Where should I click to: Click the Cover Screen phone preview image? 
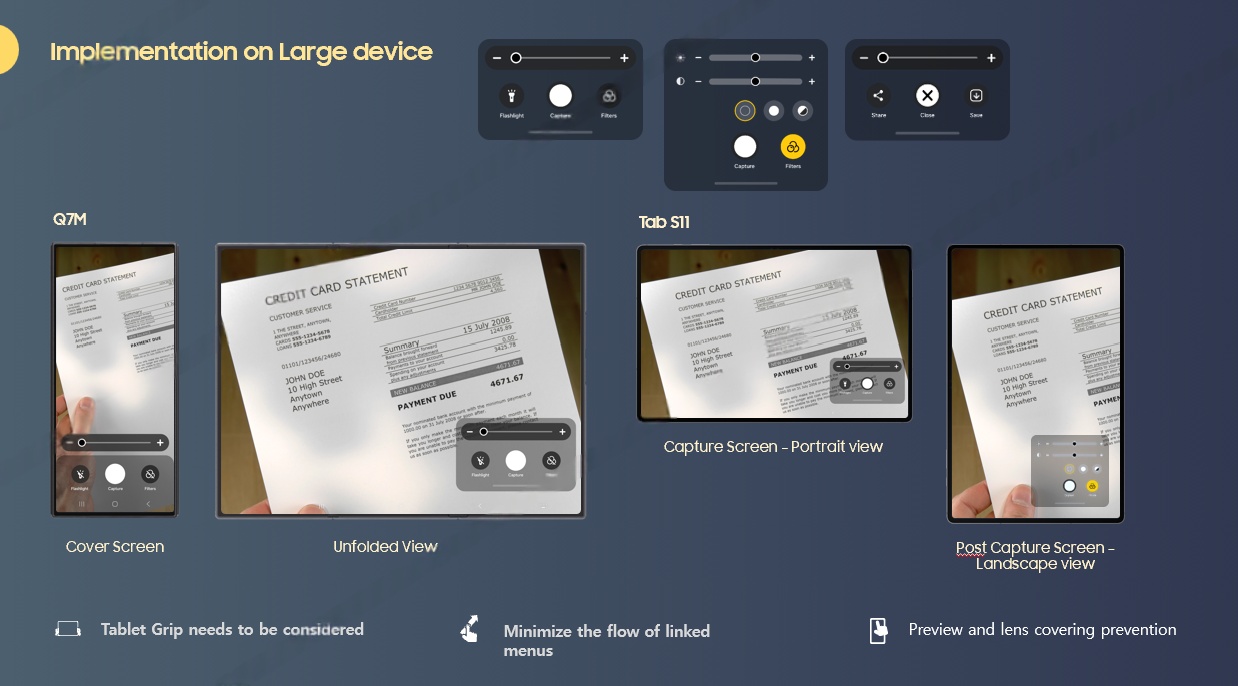[114, 380]
